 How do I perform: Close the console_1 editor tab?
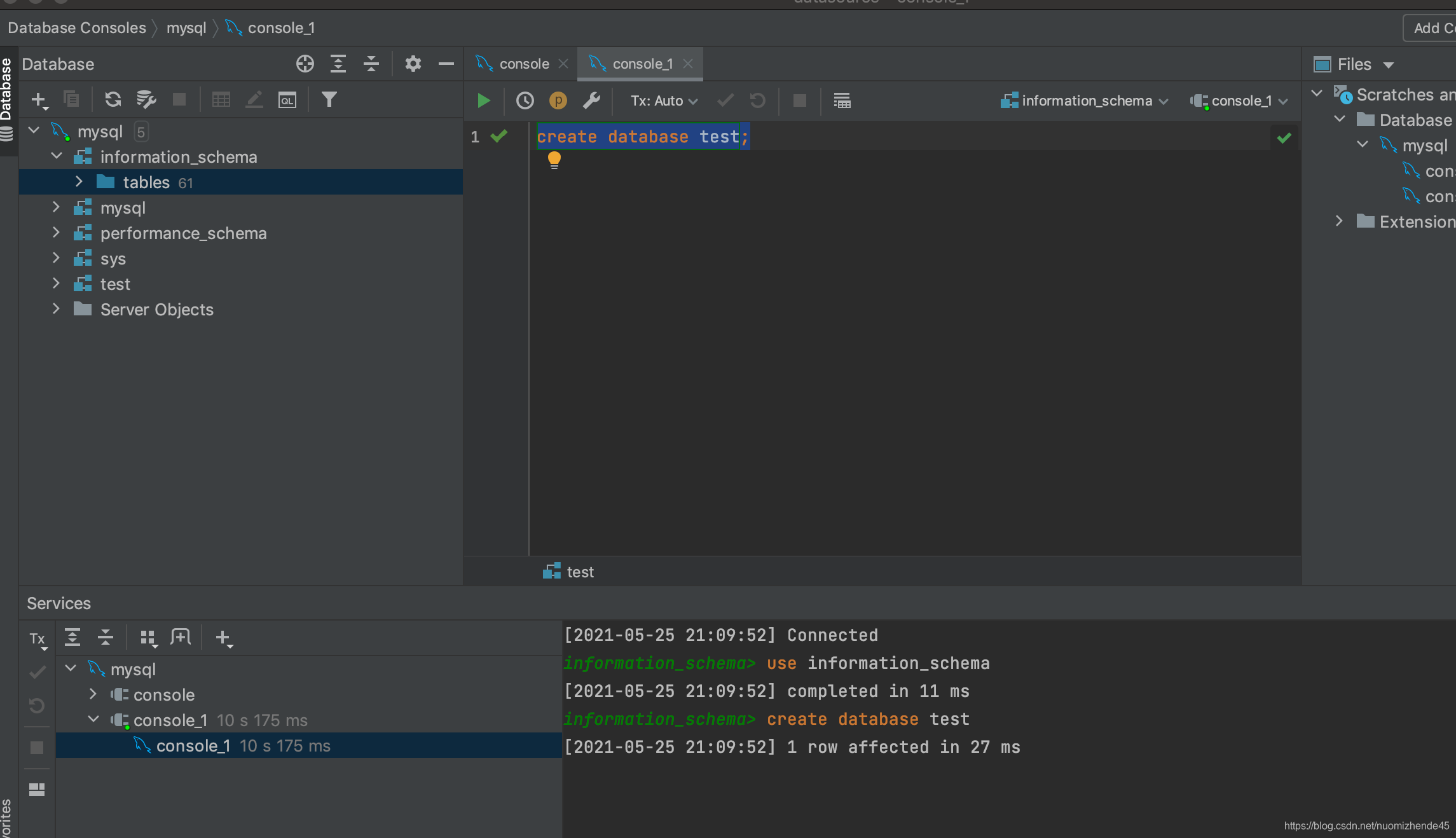[688, 64]
